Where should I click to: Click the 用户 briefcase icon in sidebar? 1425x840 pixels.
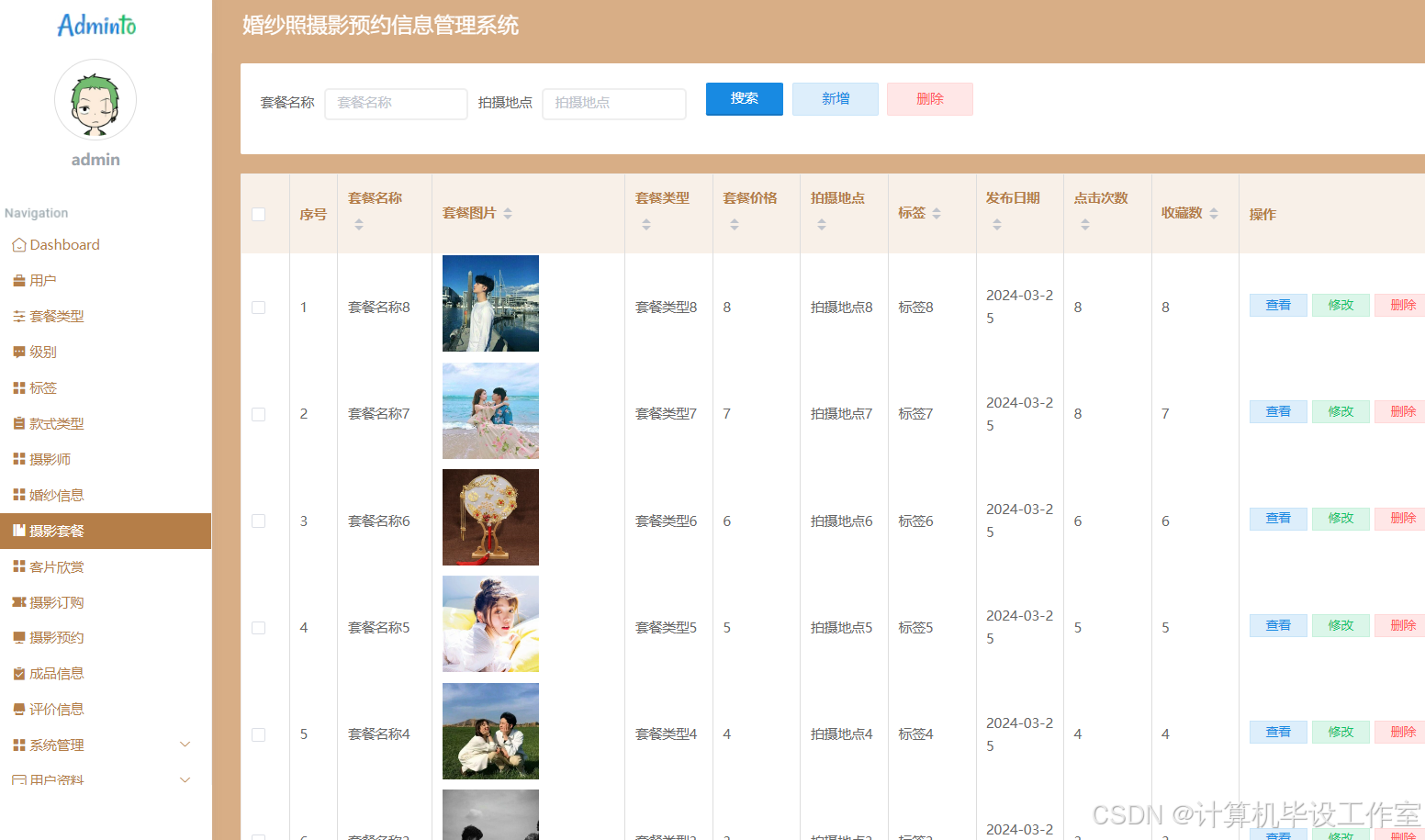coord(18,281)
